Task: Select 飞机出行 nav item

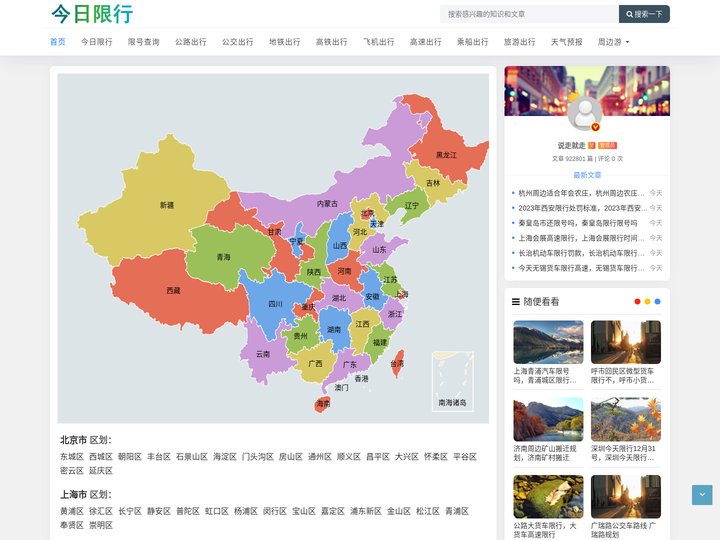Action: click(x=378, y=42)
